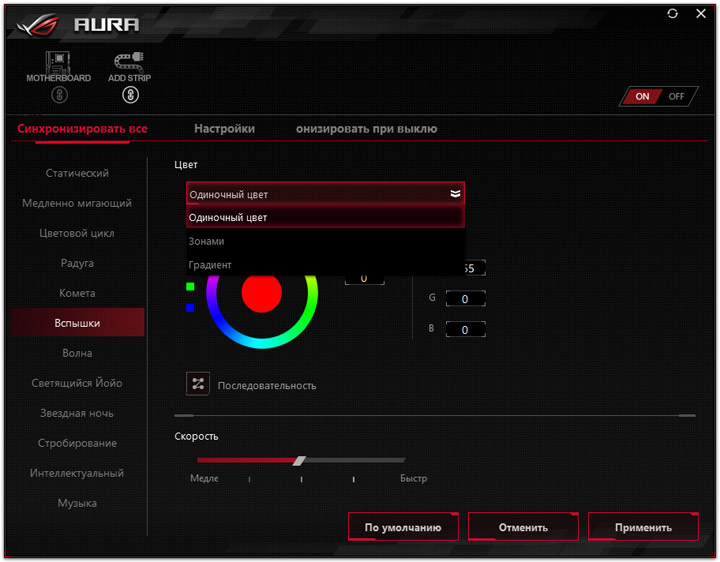
Task: Open the shutdown sync tab
Action: click(366, 129)
